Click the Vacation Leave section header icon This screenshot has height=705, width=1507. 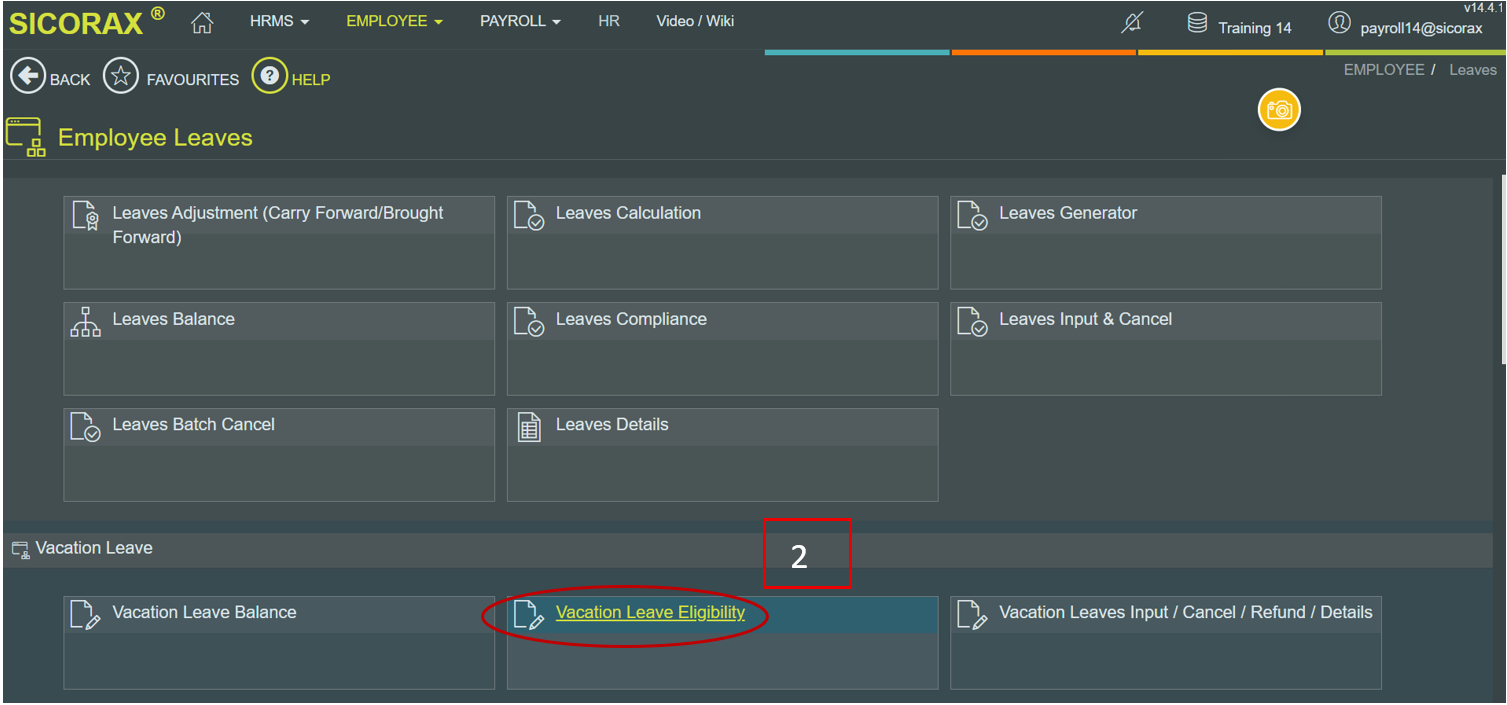[20, 549]
